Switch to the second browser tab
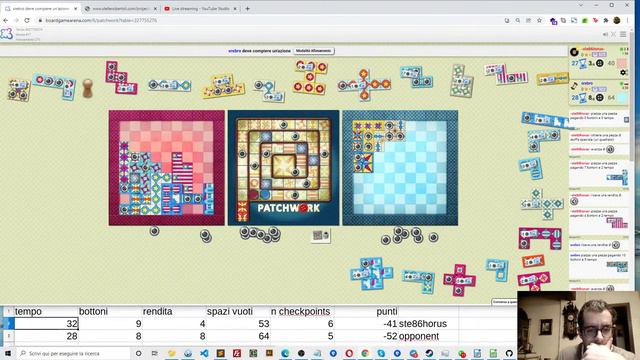Image resolution: width=640 pixels, height=360 pixels. [x=121, y=9]
